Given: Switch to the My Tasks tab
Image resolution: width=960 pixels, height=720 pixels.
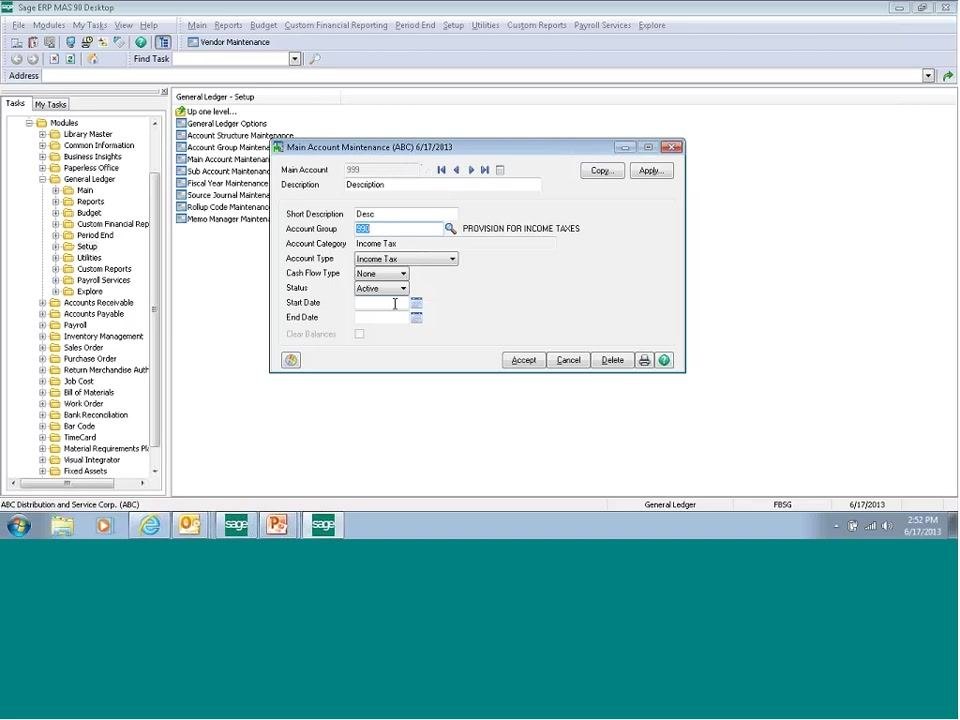Looking at the screenshot, I should (x=50, y=105).
